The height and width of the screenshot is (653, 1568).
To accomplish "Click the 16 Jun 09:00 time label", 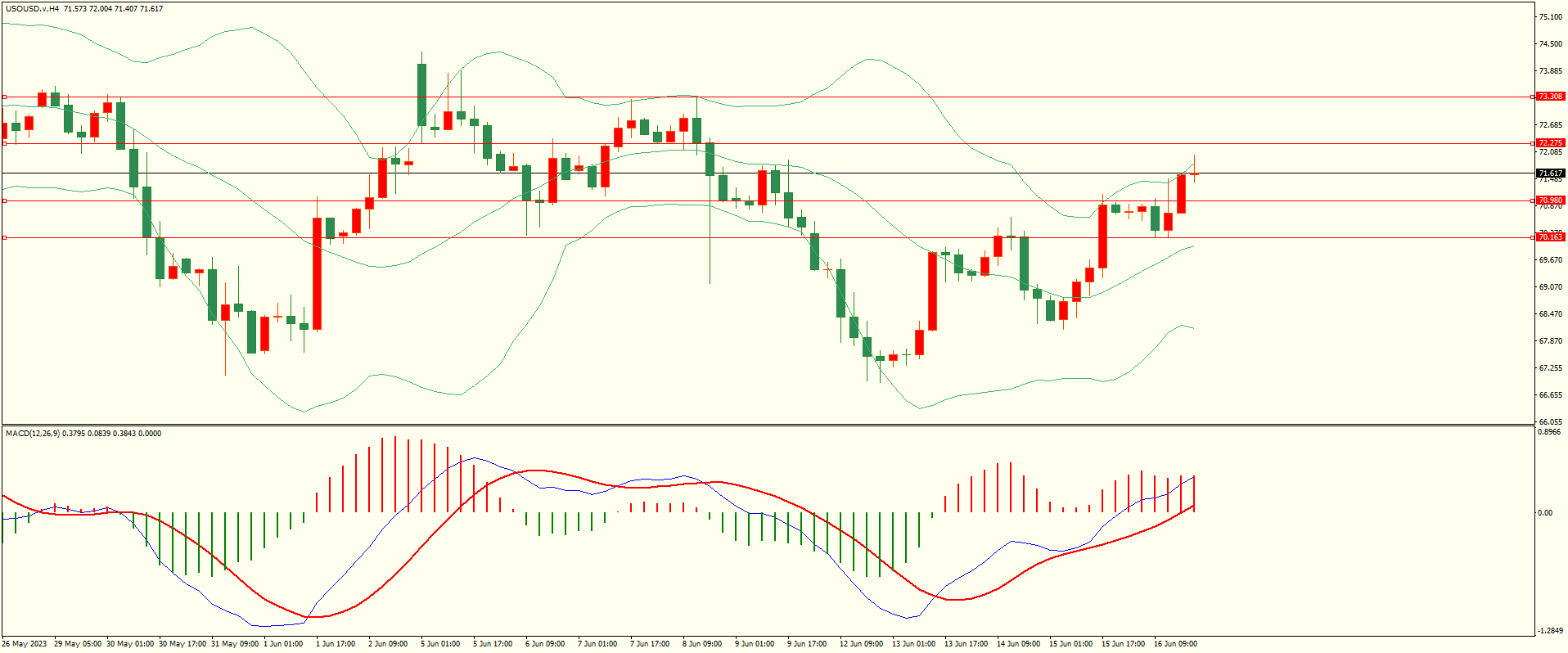I will click(x=1175, y=644).
